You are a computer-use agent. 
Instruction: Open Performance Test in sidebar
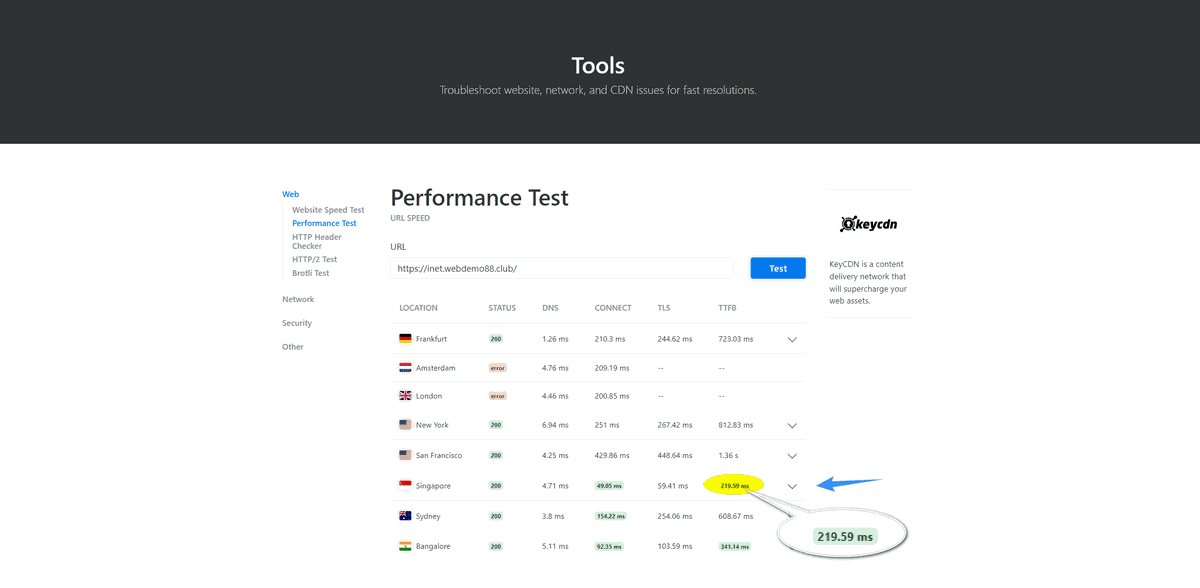[x=324, y=223]
